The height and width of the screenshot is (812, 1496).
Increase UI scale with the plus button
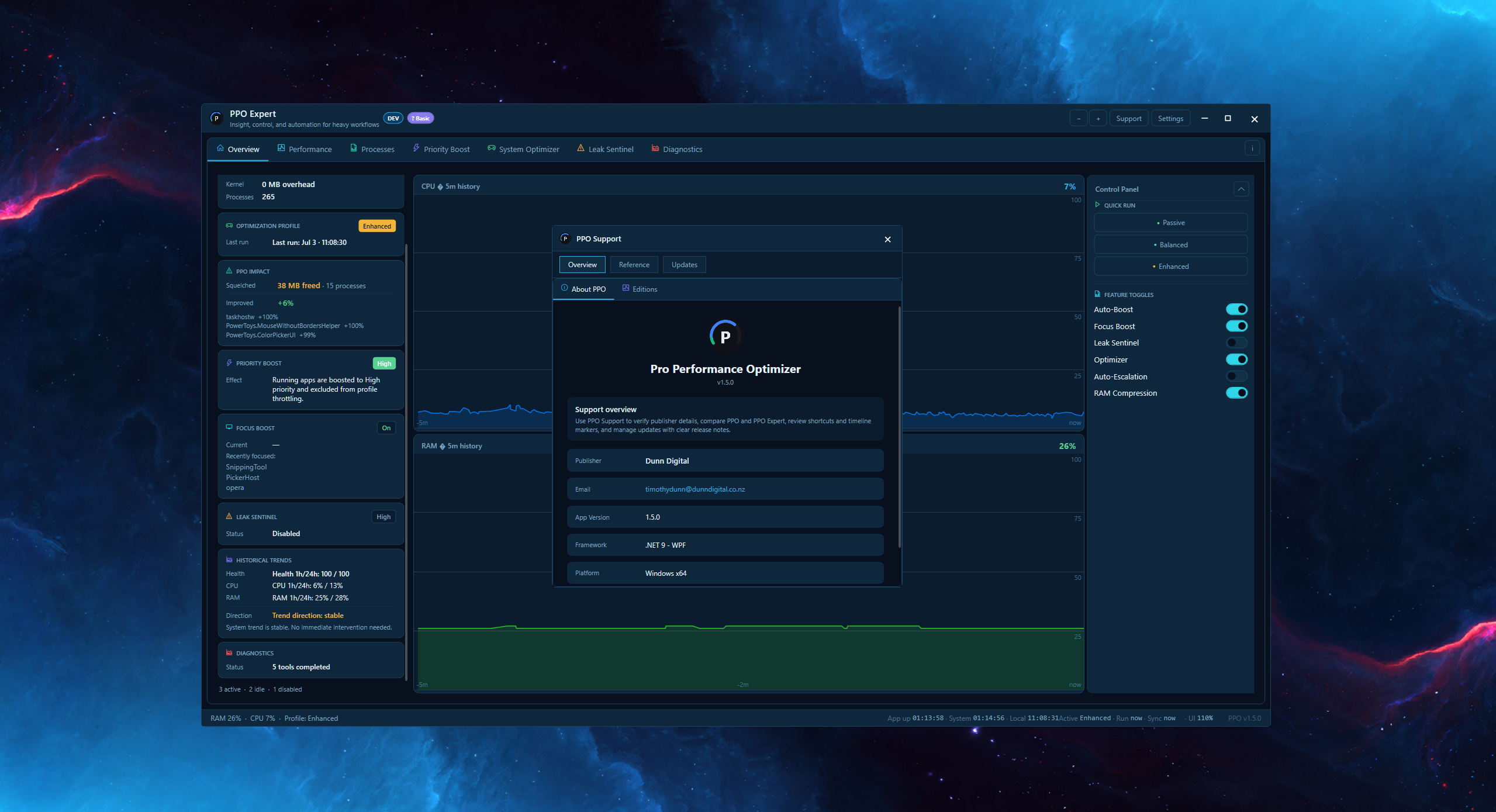click(x=1098, y=119)
